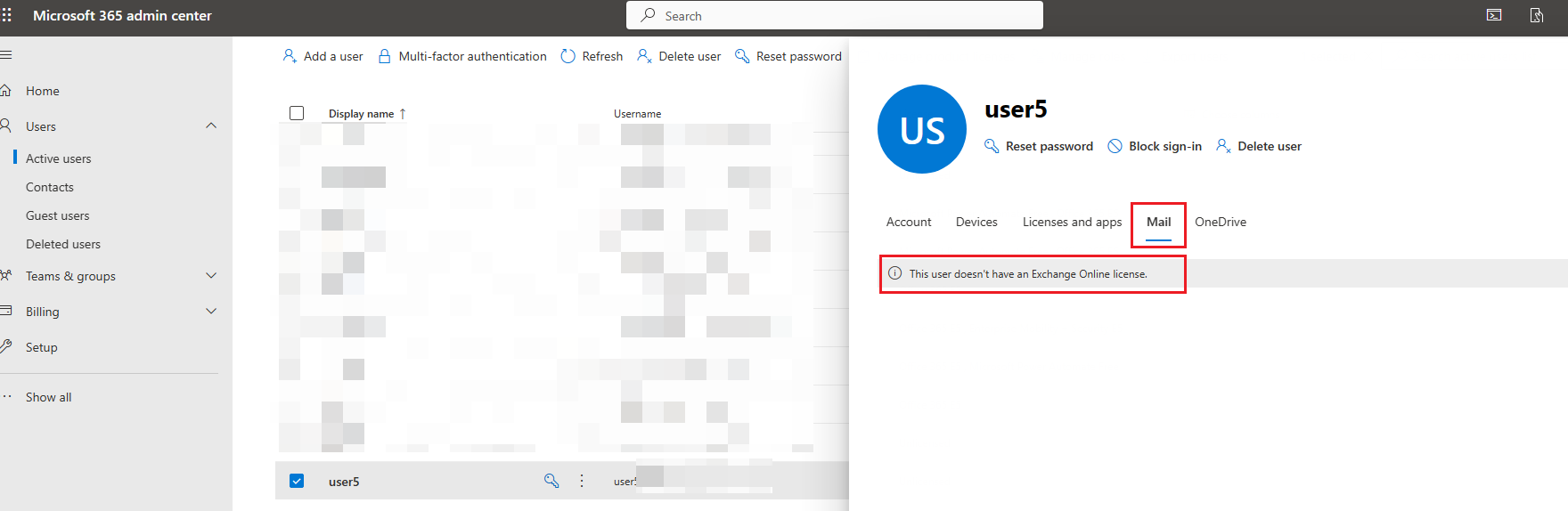1568x511 pixels.
Task: Click the Teams & groups icon
Action: pos(6,276)
